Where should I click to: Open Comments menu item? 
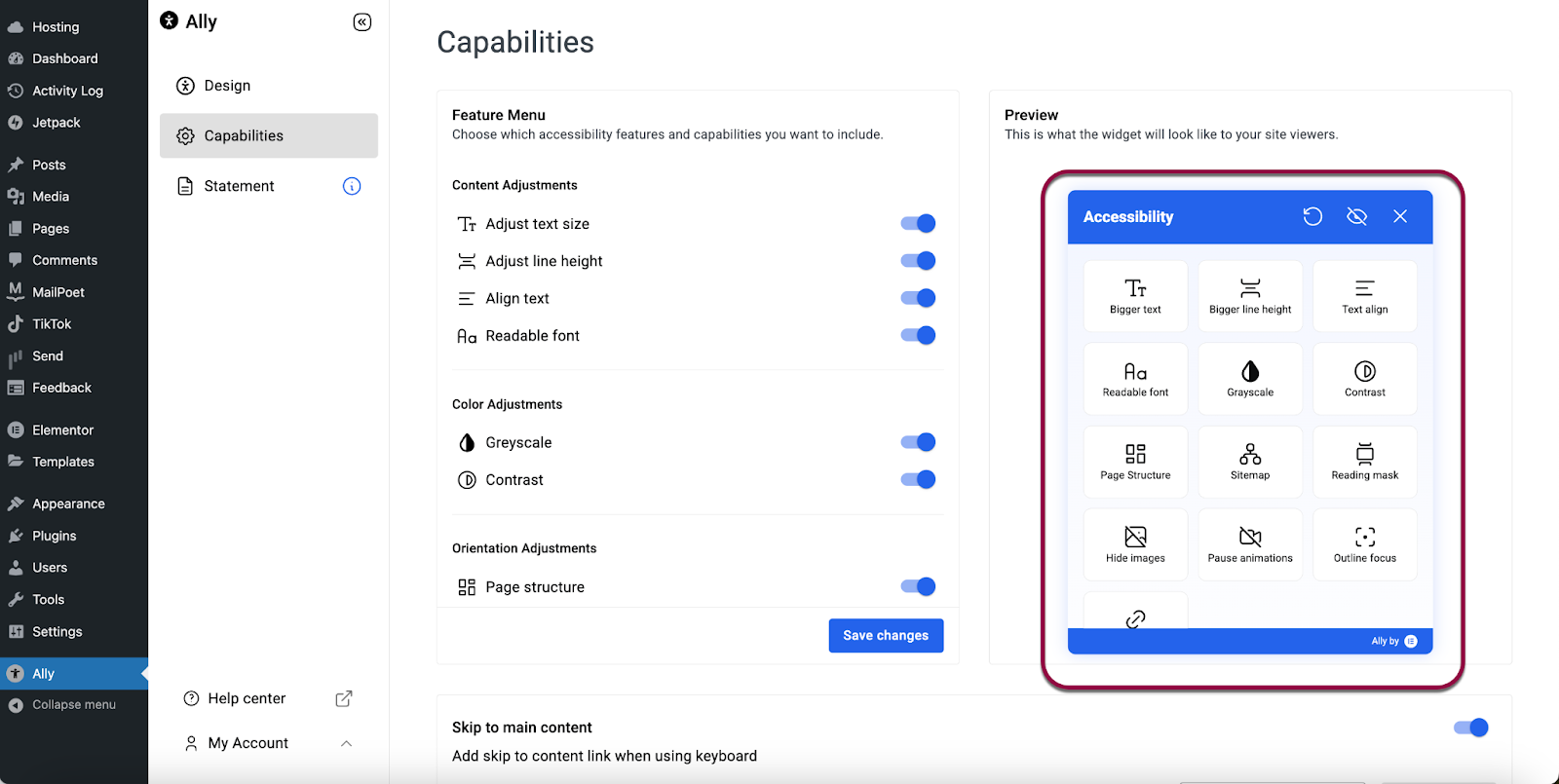(74, 260)
